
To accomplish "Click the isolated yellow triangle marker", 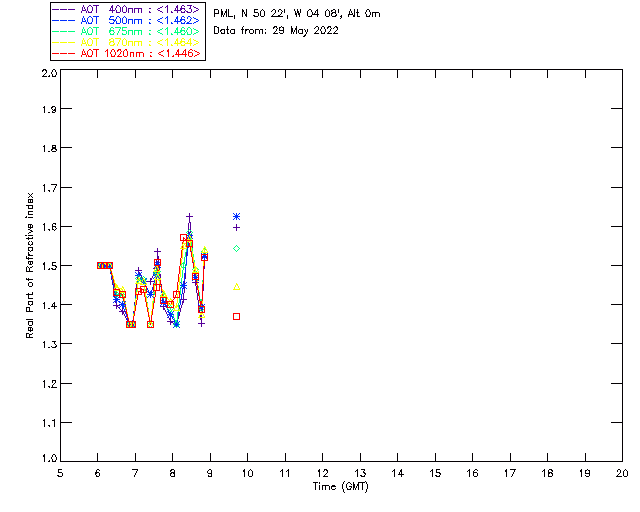I will coord(236,287).
